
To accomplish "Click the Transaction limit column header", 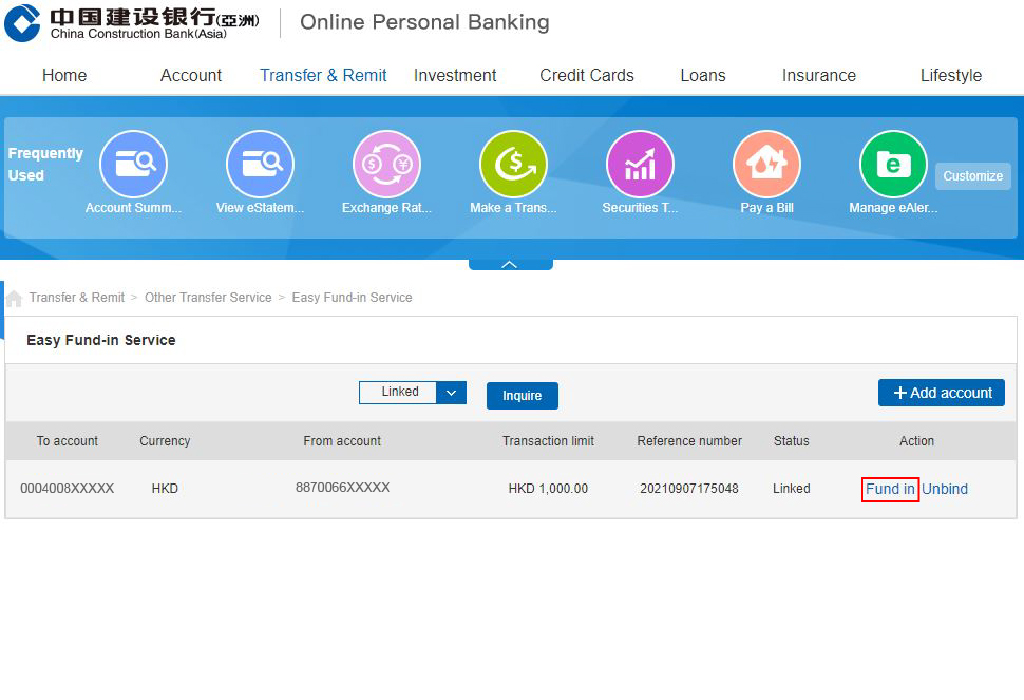I will 549,441.
